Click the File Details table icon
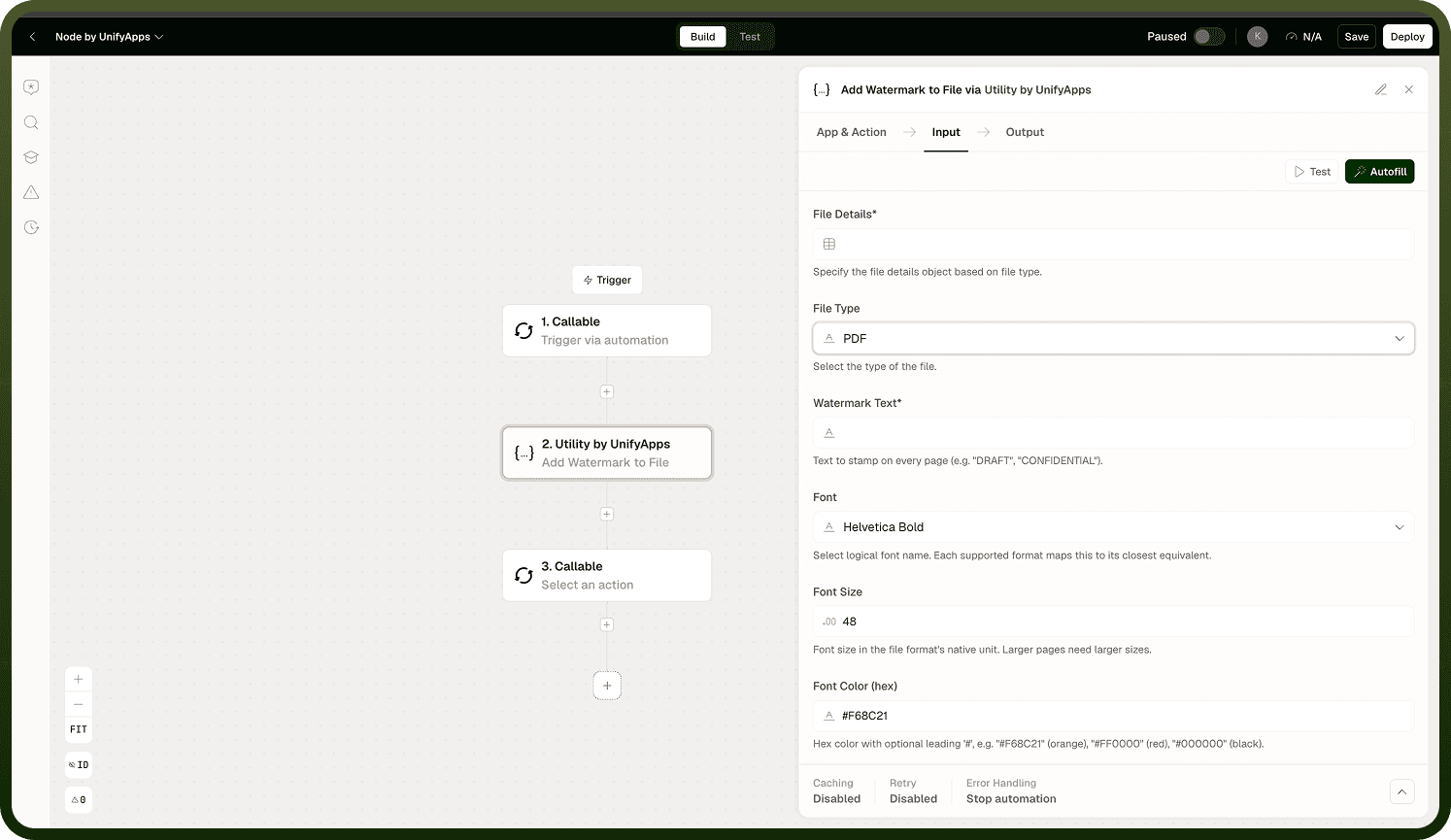Image resolution: width=1451 pixels, height=840 pixels. pyautogui.click(x=829, y=245)
